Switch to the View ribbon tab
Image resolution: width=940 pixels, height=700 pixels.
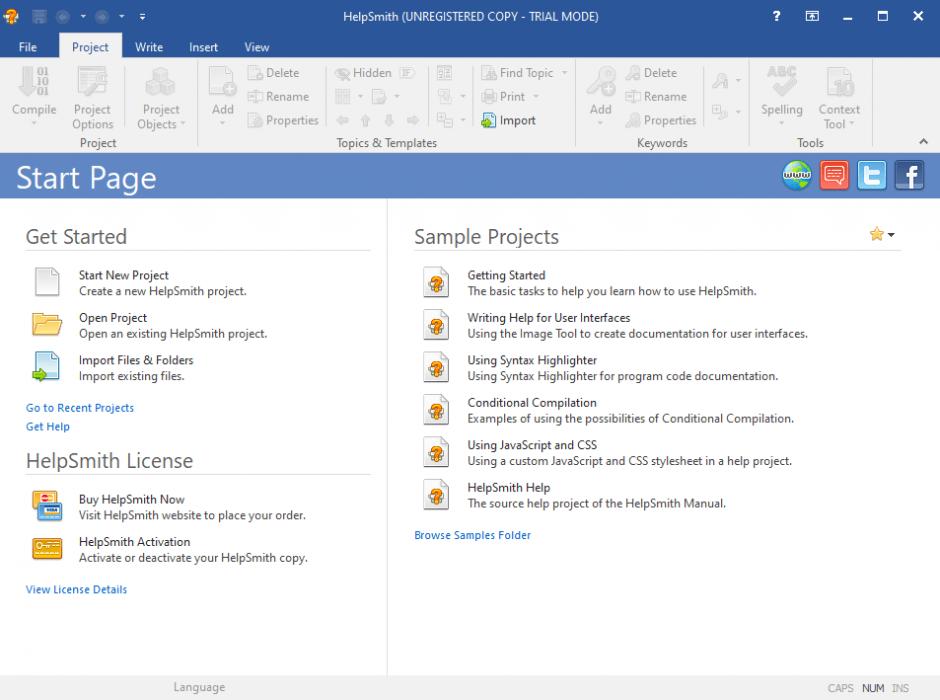coord(257,47)
